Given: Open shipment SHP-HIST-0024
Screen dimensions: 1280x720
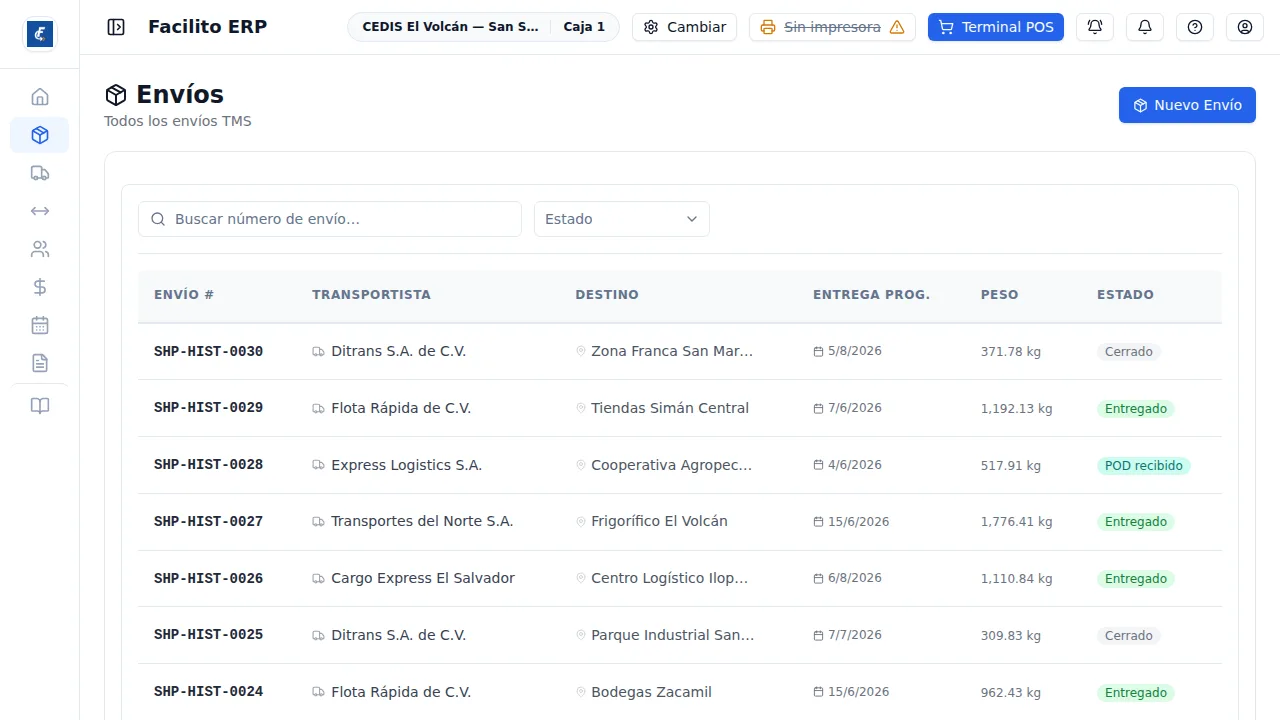Looking at the screenshot, I should coord(209,692).
